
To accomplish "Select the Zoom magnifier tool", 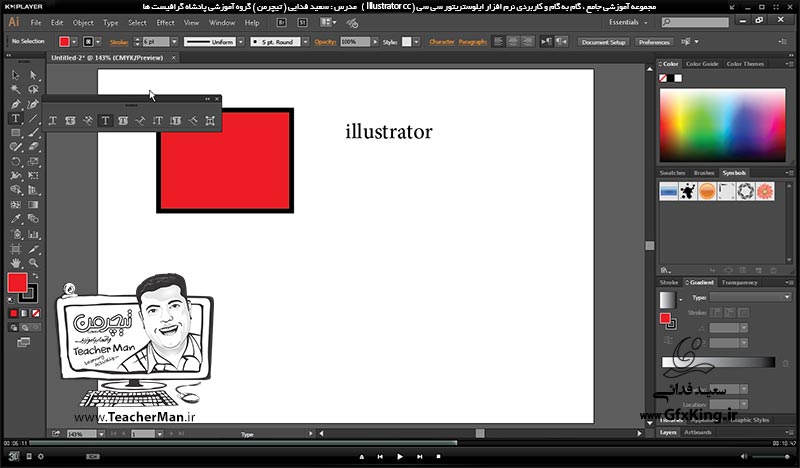I will click(33, 263).
